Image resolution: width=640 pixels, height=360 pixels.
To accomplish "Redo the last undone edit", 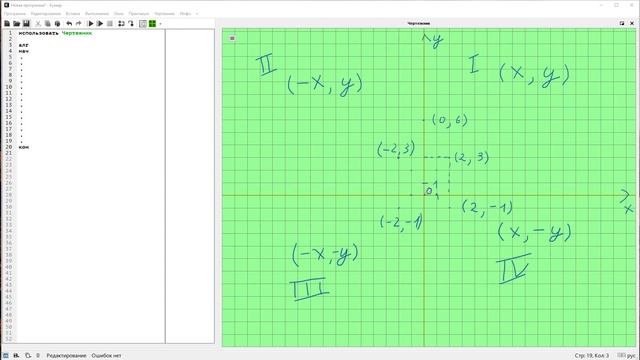I will pyautogui.click(x=78, y=24).
